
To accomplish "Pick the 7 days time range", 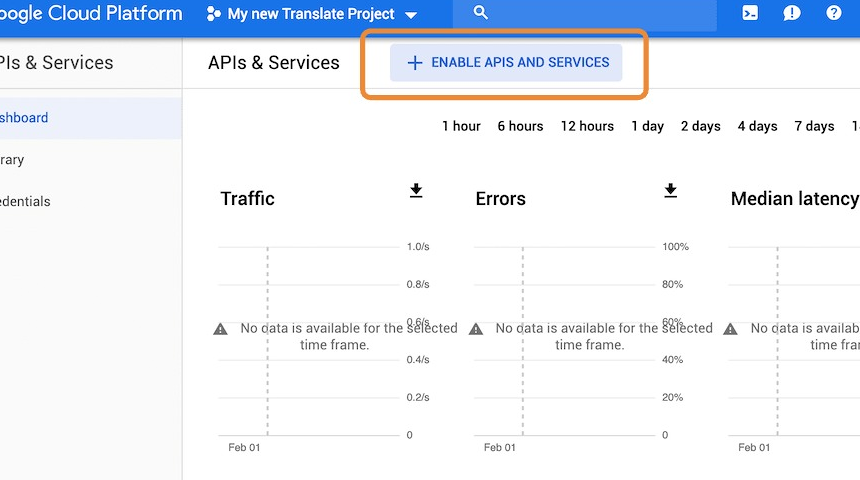I will click(814, 126).
